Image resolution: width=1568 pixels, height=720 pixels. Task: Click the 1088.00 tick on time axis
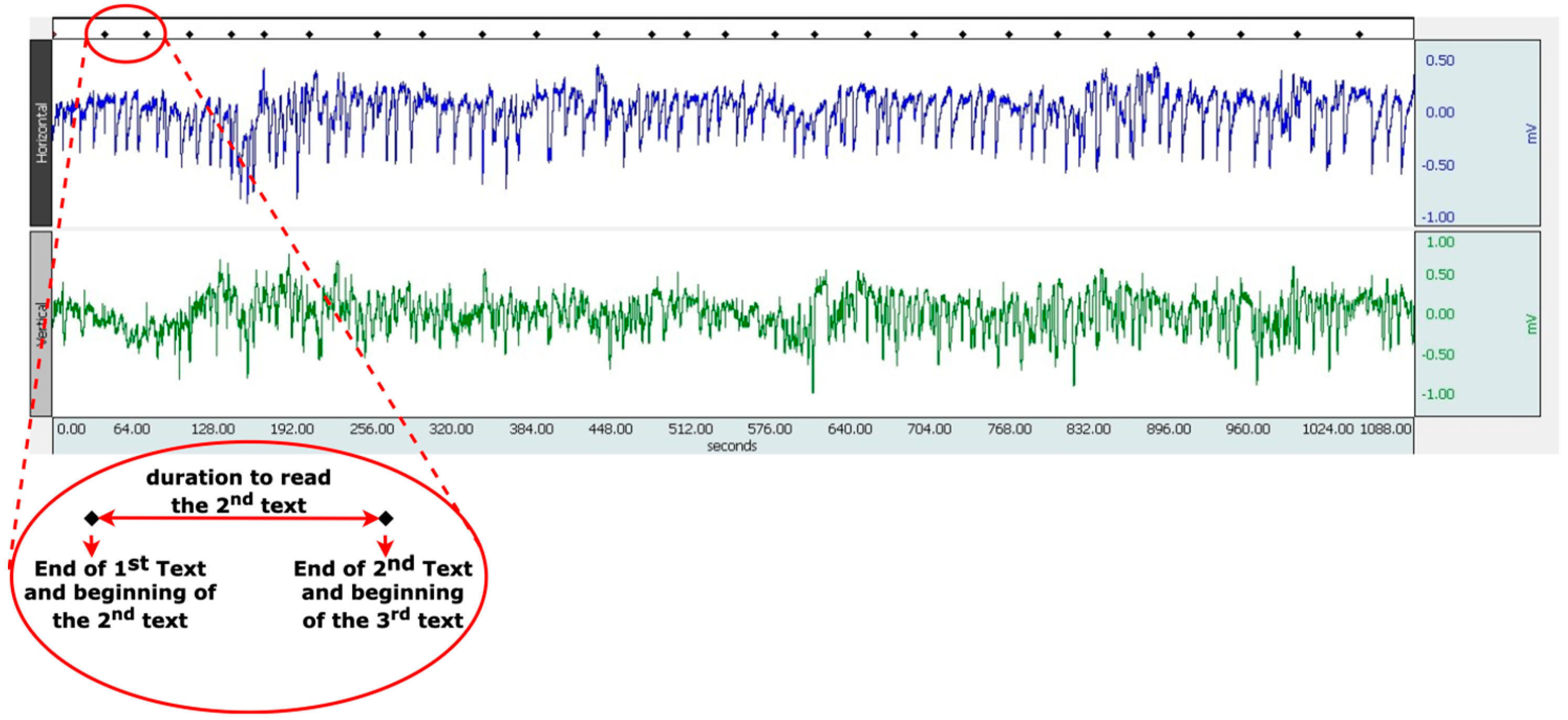1385,429
